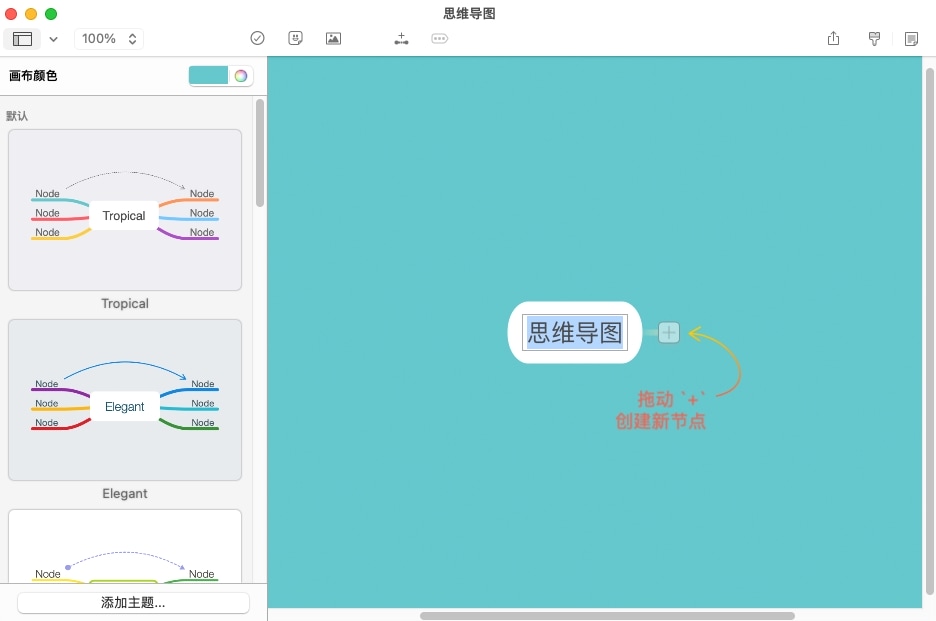Toggle the sidebar panel view button
This screenshot has height=621, width=936.
coord(22,39)
